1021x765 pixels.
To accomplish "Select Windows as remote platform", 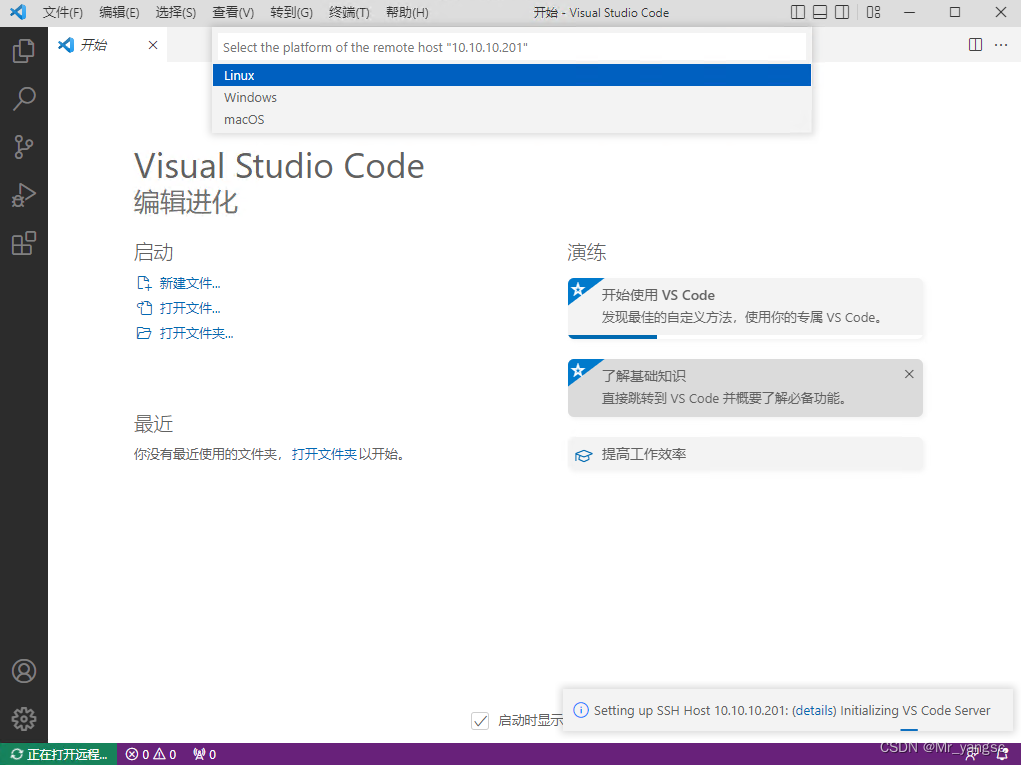I will (512, 97).
